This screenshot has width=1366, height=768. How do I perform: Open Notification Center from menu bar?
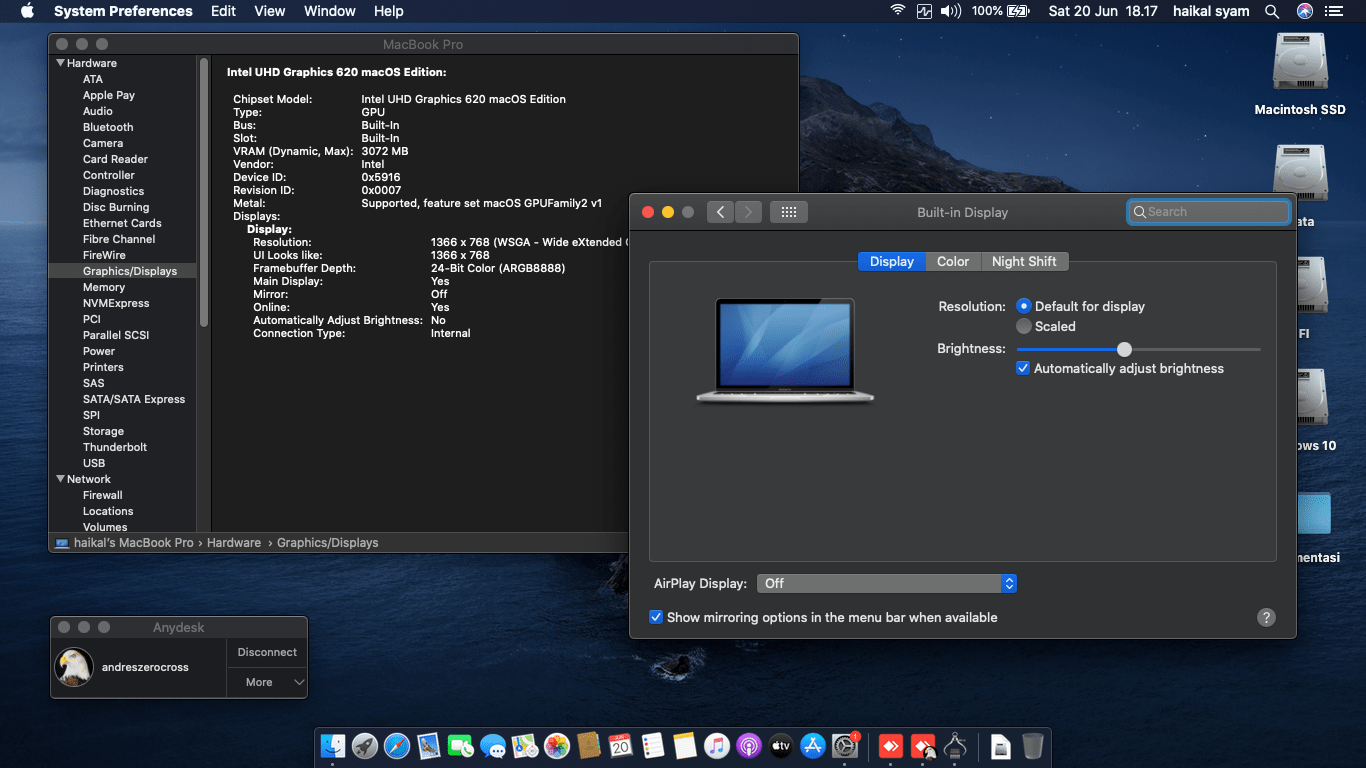[1335, 11]
